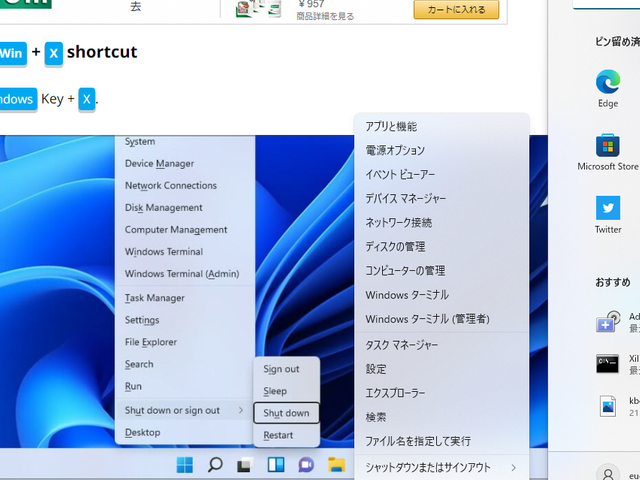Click the user account avatar in the Start menu
This screenshot has width=640, height=480.
pyautogui.click(x=608, y=473)
